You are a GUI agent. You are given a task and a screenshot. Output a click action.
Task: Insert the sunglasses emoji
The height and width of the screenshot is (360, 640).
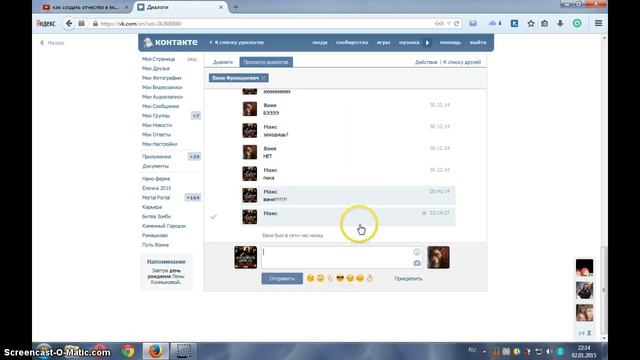point(340,278)
